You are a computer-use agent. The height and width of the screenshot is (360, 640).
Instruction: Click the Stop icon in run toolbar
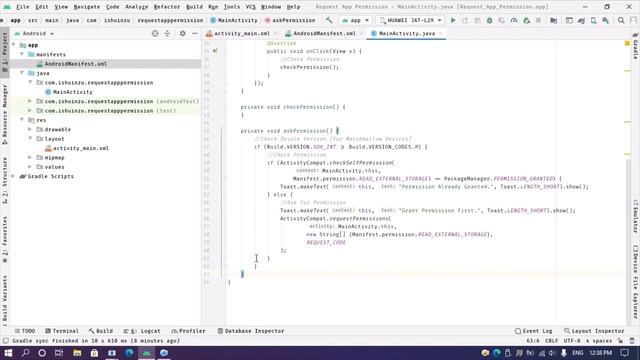point(538,20)
